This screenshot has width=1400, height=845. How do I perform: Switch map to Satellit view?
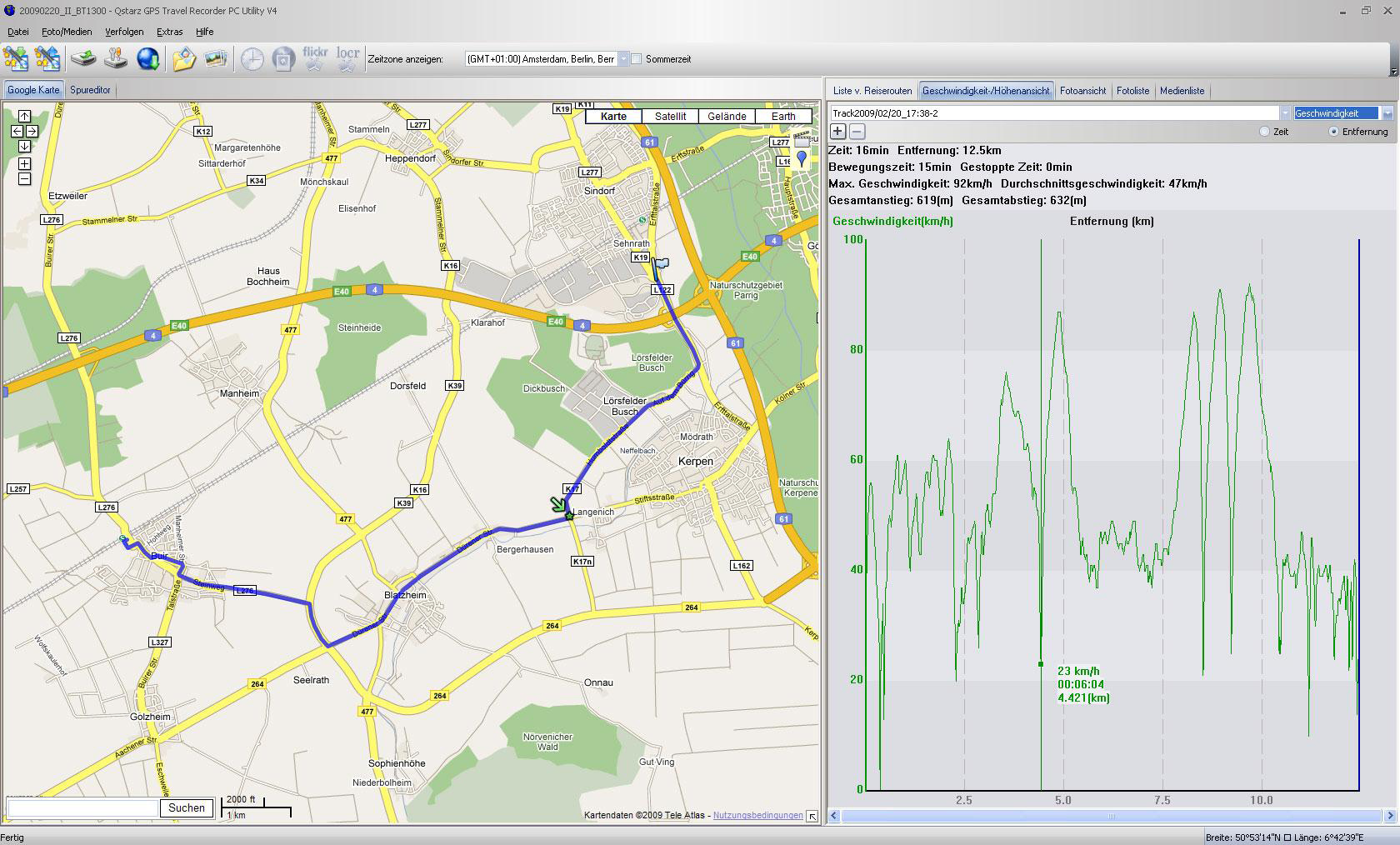(670, 117)
